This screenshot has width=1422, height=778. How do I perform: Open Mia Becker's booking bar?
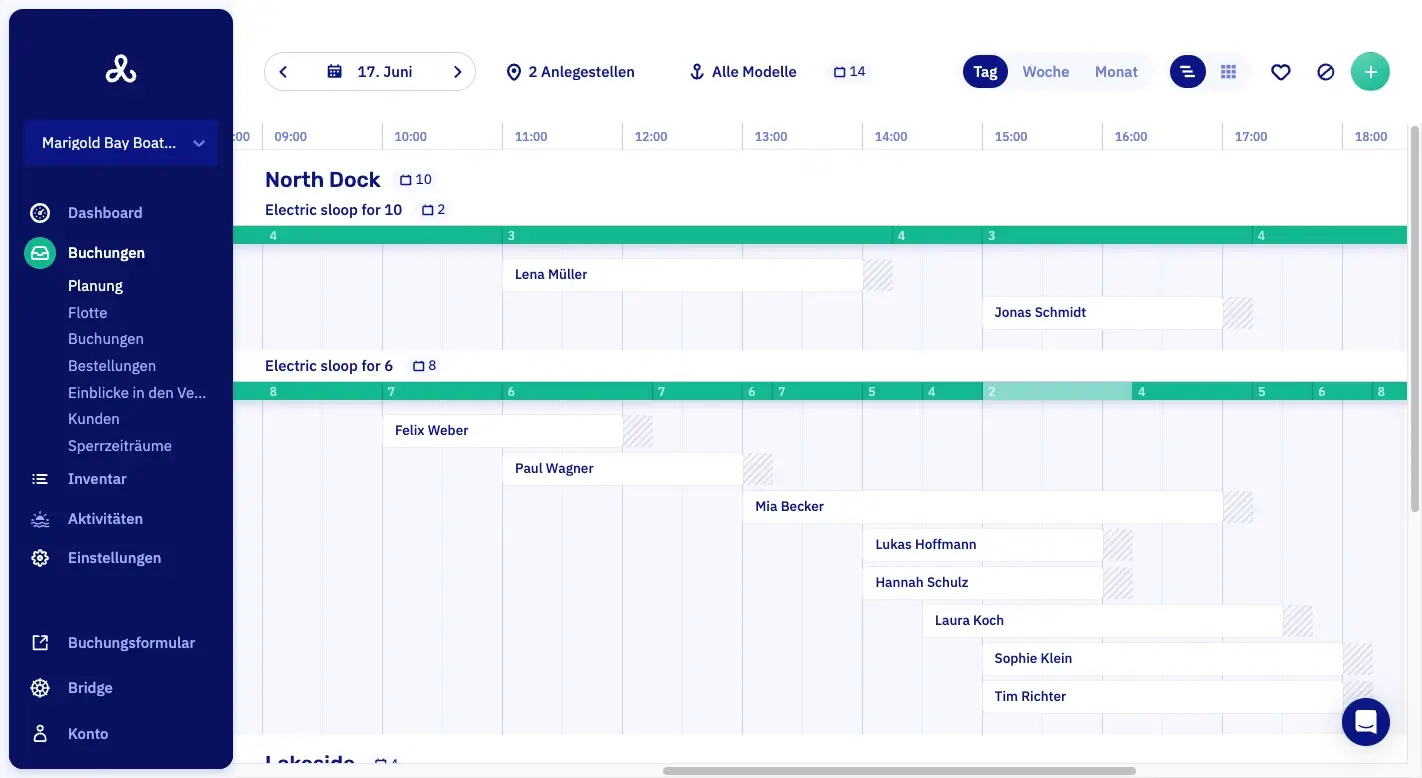tap(983, 507)
